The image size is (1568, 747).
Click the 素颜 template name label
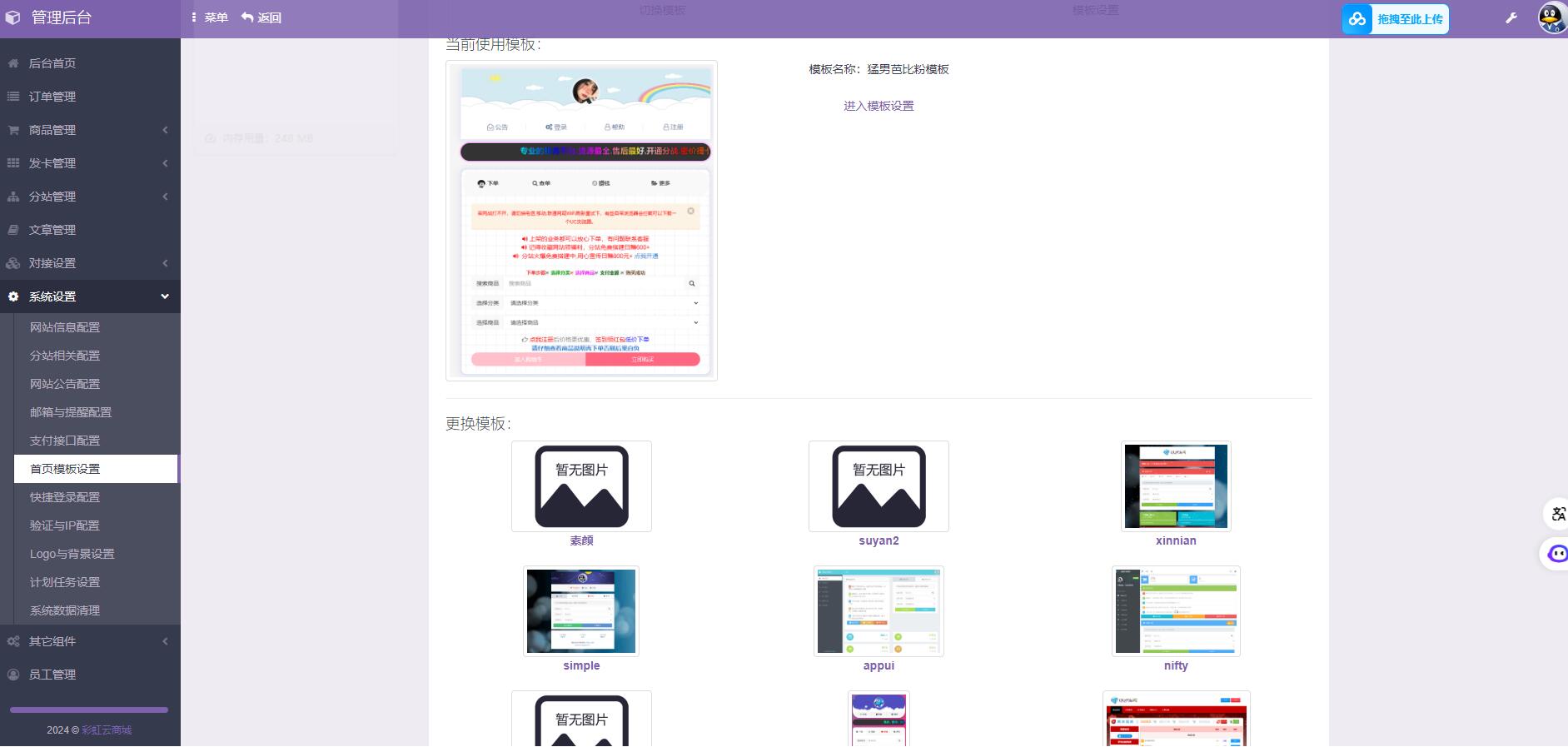point(581,540)
